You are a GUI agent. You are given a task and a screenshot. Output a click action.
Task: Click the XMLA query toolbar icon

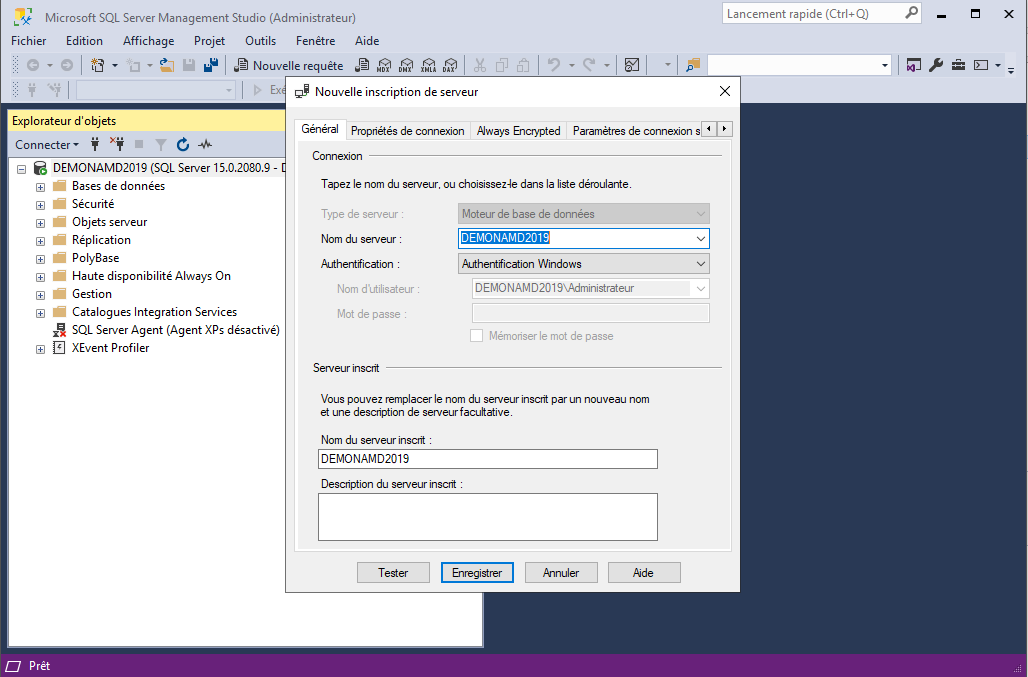point(428,66)
